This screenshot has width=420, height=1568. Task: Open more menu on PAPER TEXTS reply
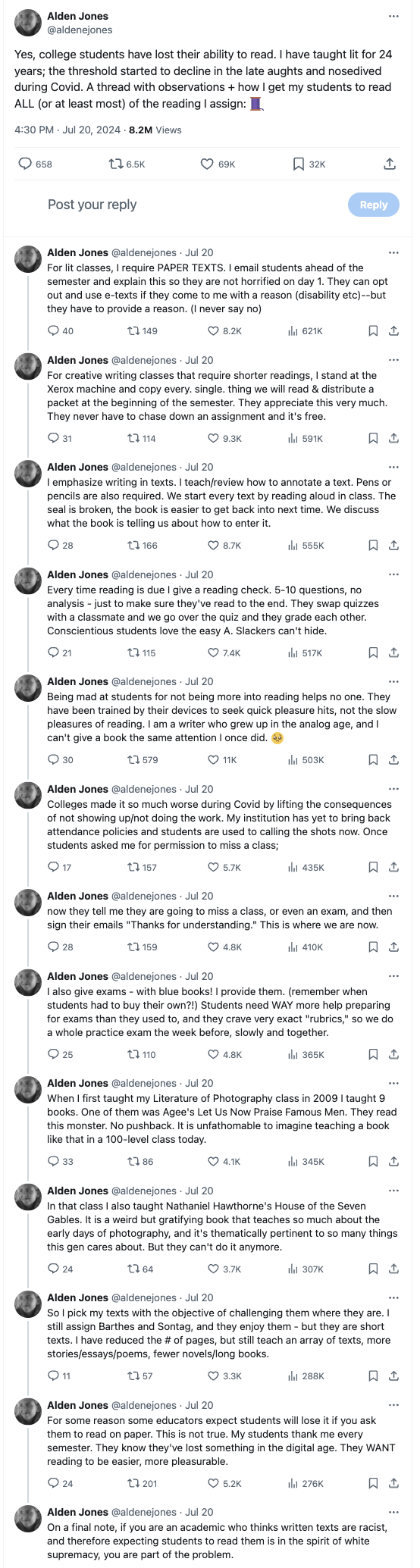tap(393, 253)
